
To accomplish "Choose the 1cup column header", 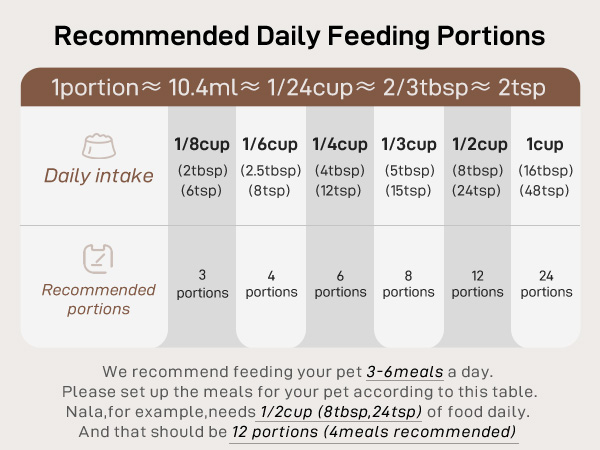I will coord(546,144).
